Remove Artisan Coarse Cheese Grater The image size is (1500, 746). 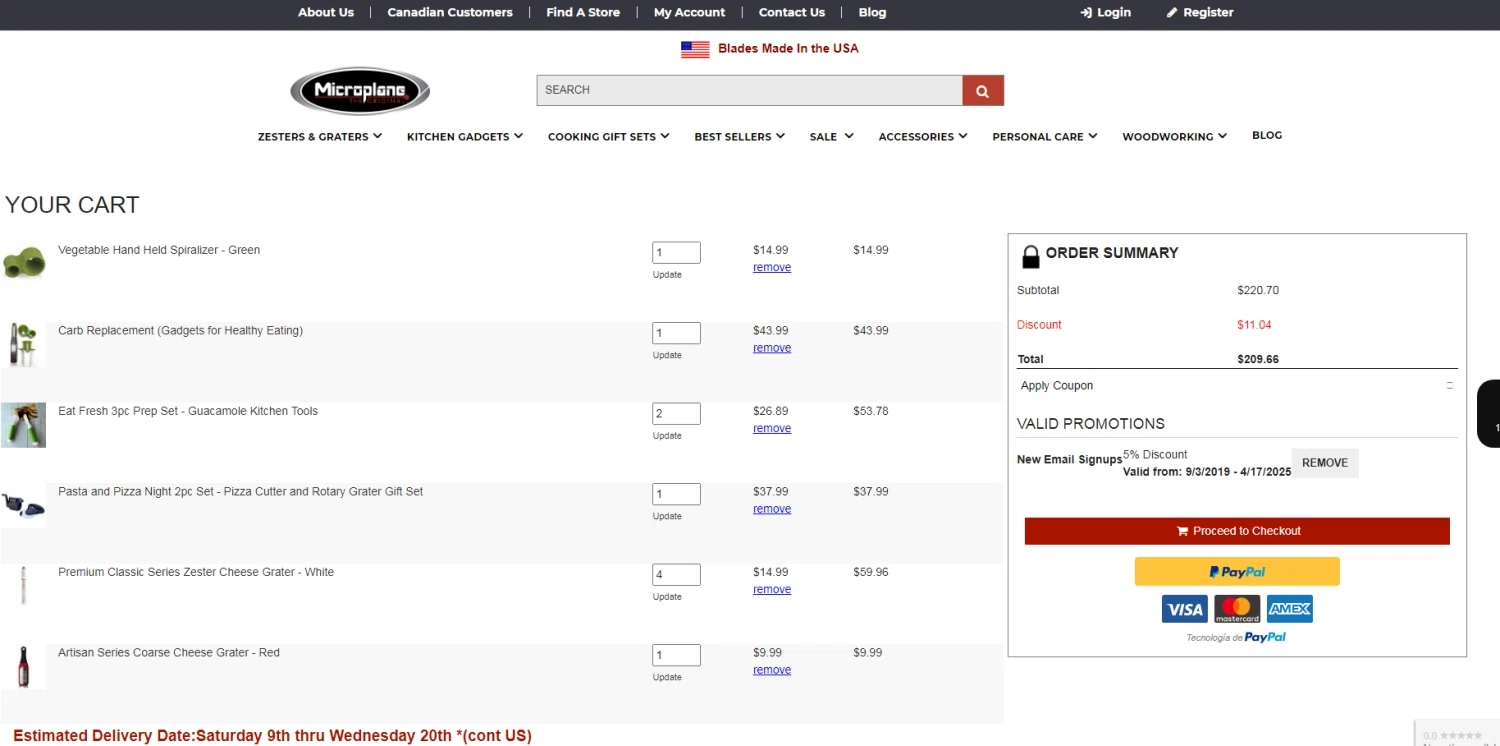(x=772, y=670)
